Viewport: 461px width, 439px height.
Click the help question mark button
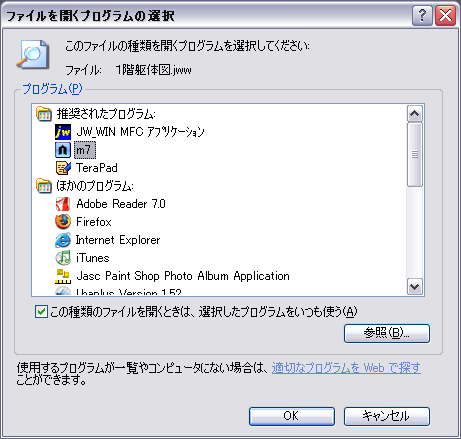[x=422, y=15]
